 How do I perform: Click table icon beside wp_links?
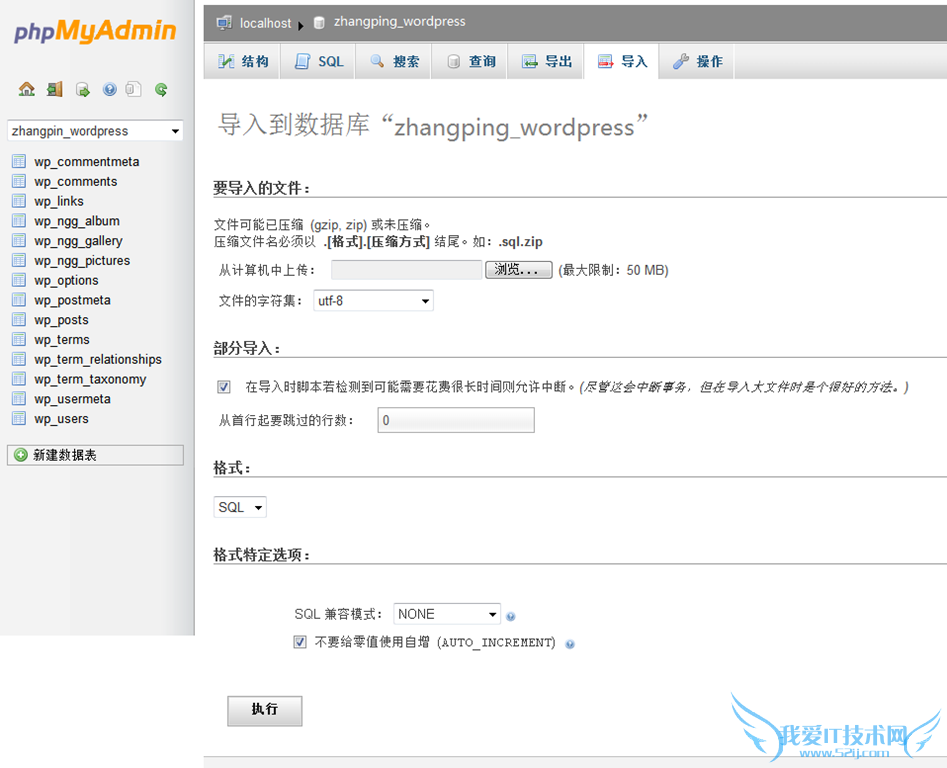[x=19, y=201]
